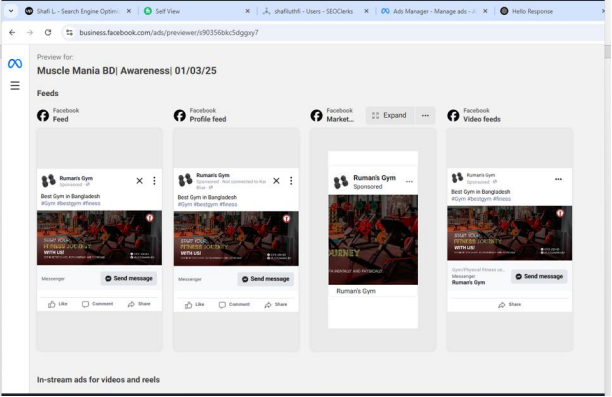This screenshot has height=397, width=612.
Task: Click Ruman's Gym avatar in Video feeds preview
Action: (457, 178)
